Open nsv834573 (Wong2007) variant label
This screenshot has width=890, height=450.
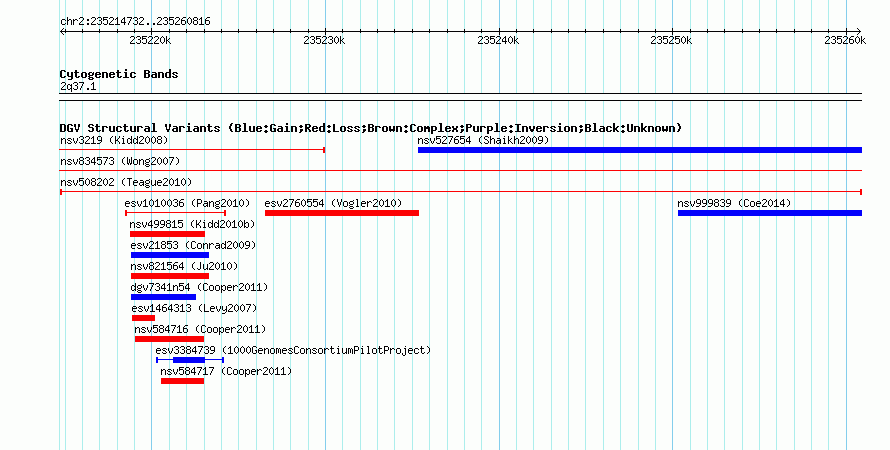[x=120, y=161]
